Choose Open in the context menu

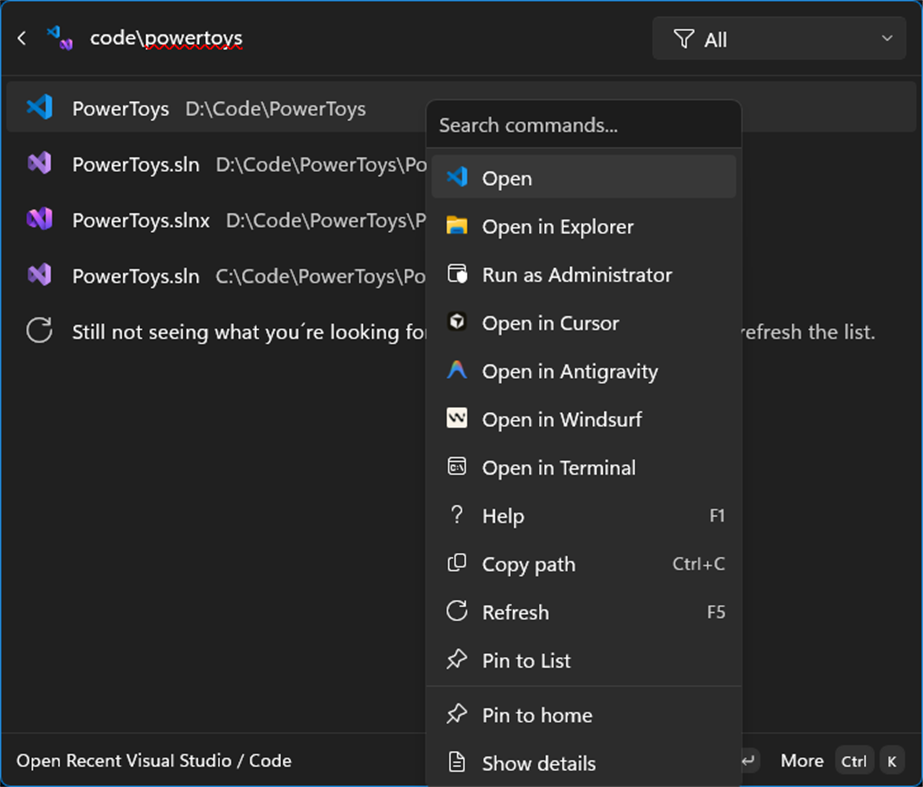click(x=583, y=177)
